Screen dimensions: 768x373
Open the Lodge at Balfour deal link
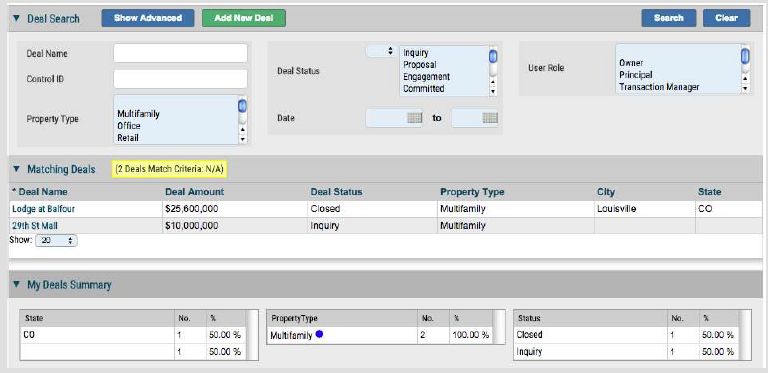point(44,209)
